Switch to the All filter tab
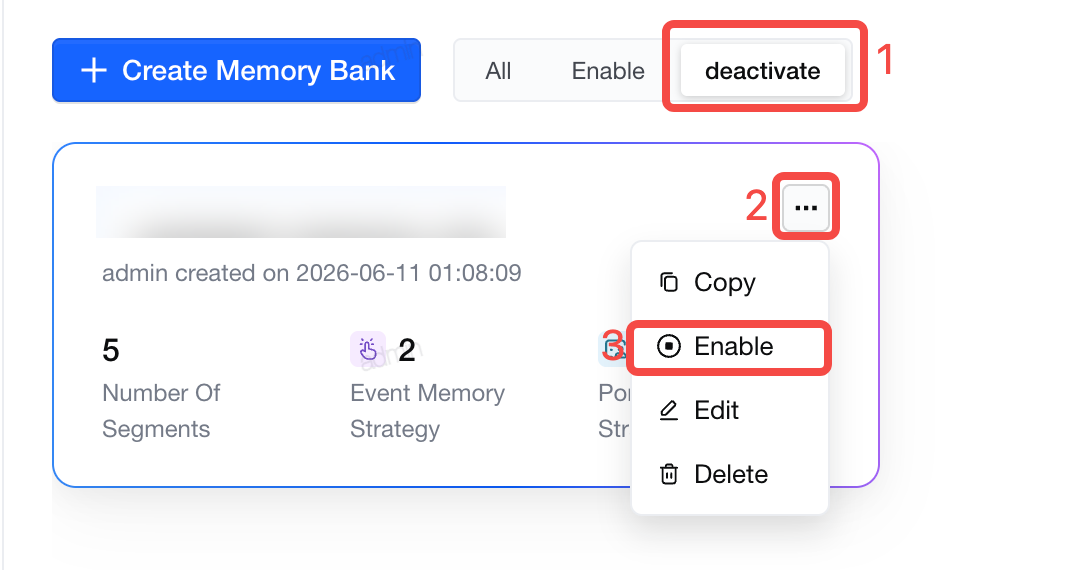Screen dimensions: 1088x570 coord(498,71)
